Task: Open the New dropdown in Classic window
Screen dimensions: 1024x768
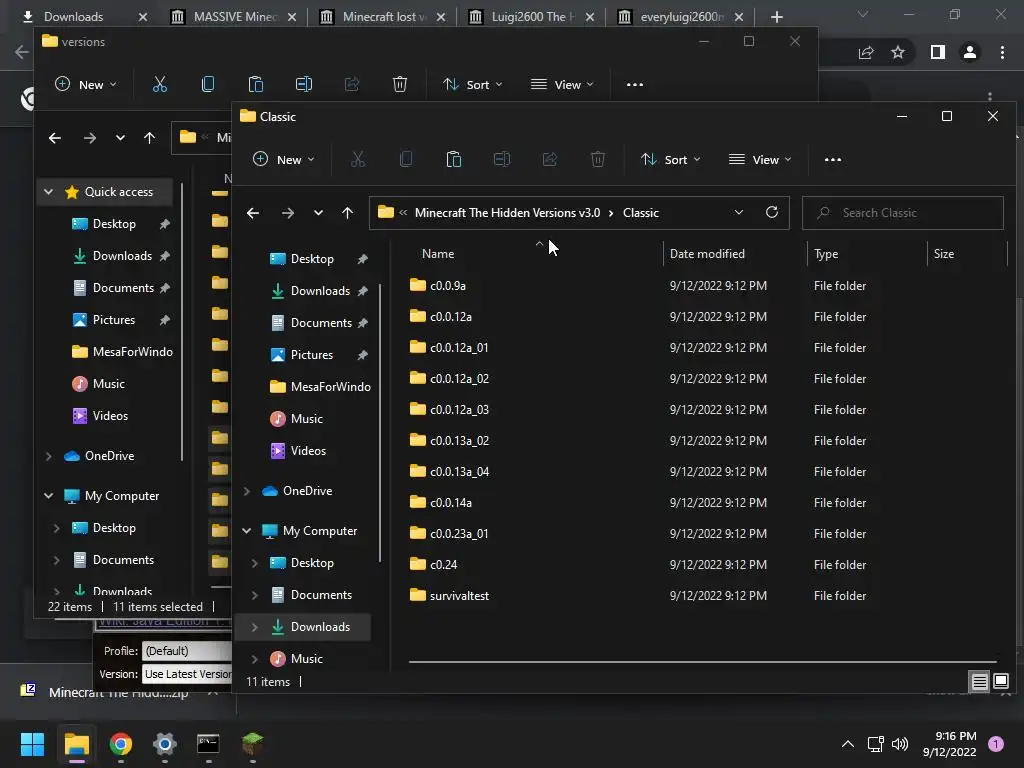Action: pos(283,159)
